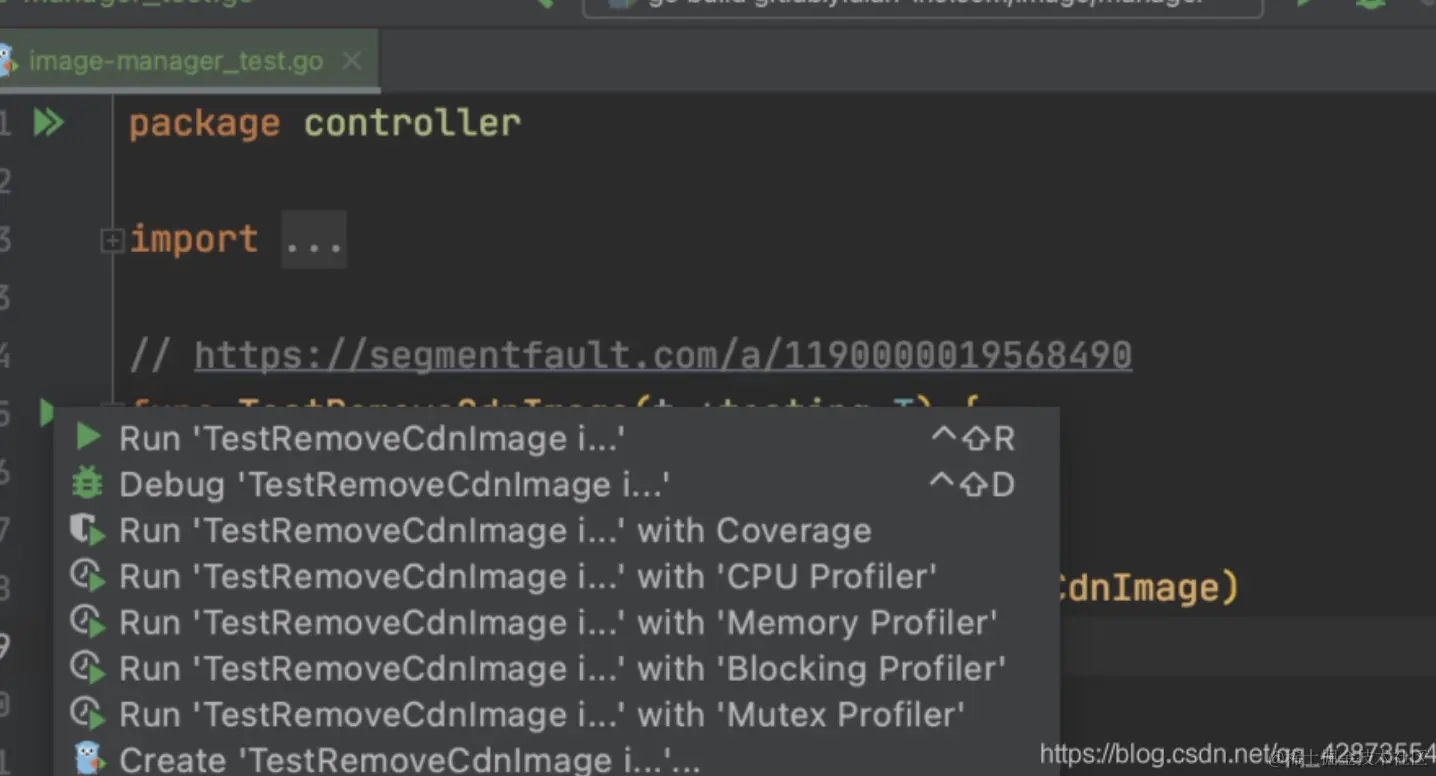This screenshot has height=776, width=1436.
Task: Open the segmentfault.com link in the comment
Action: (x=663, y=355)
